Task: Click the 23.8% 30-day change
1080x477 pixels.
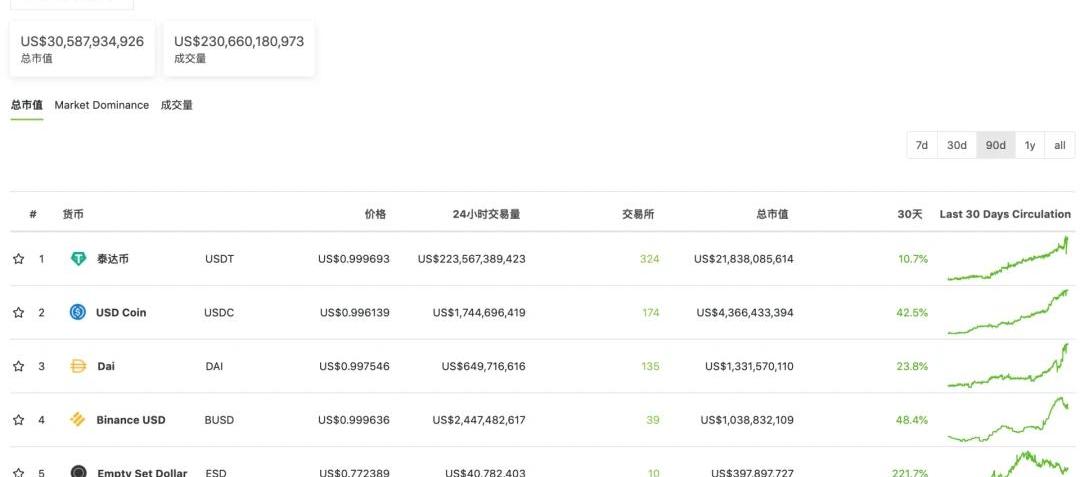Action: (912, 366)
